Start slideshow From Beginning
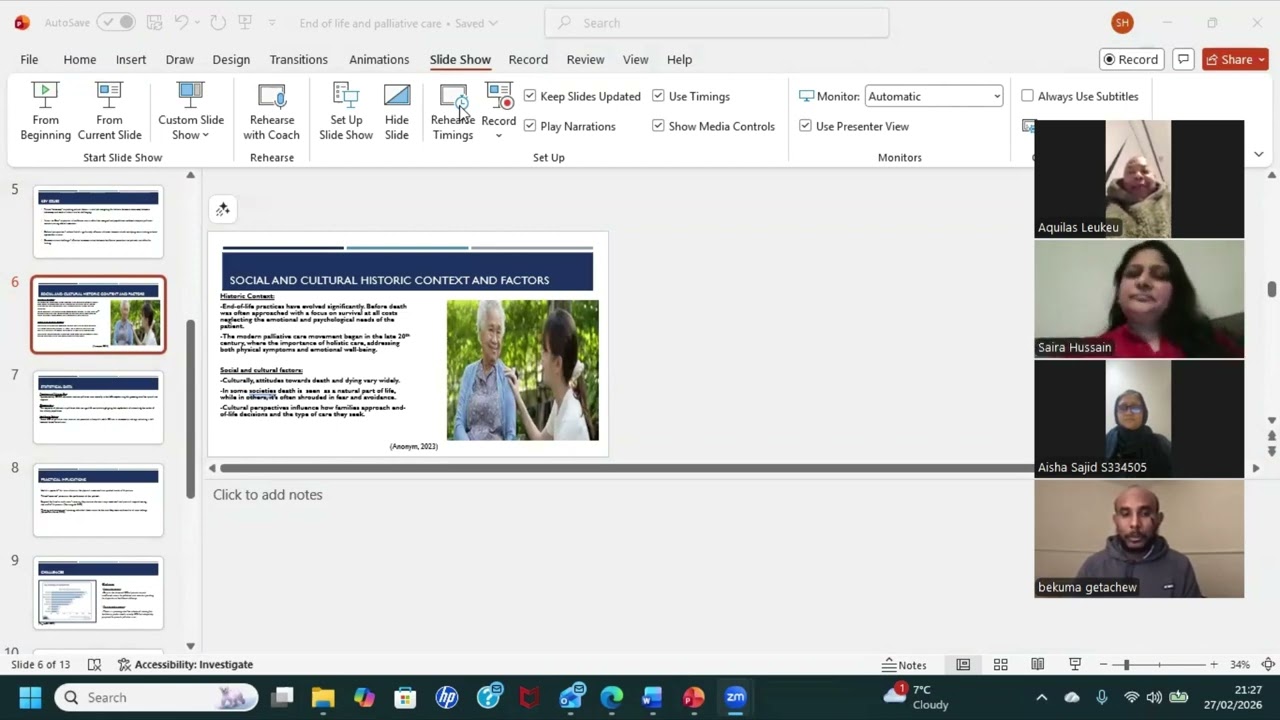Viewport: 1280px width, 720px height. pyautogui.click(x=45, y=111)
